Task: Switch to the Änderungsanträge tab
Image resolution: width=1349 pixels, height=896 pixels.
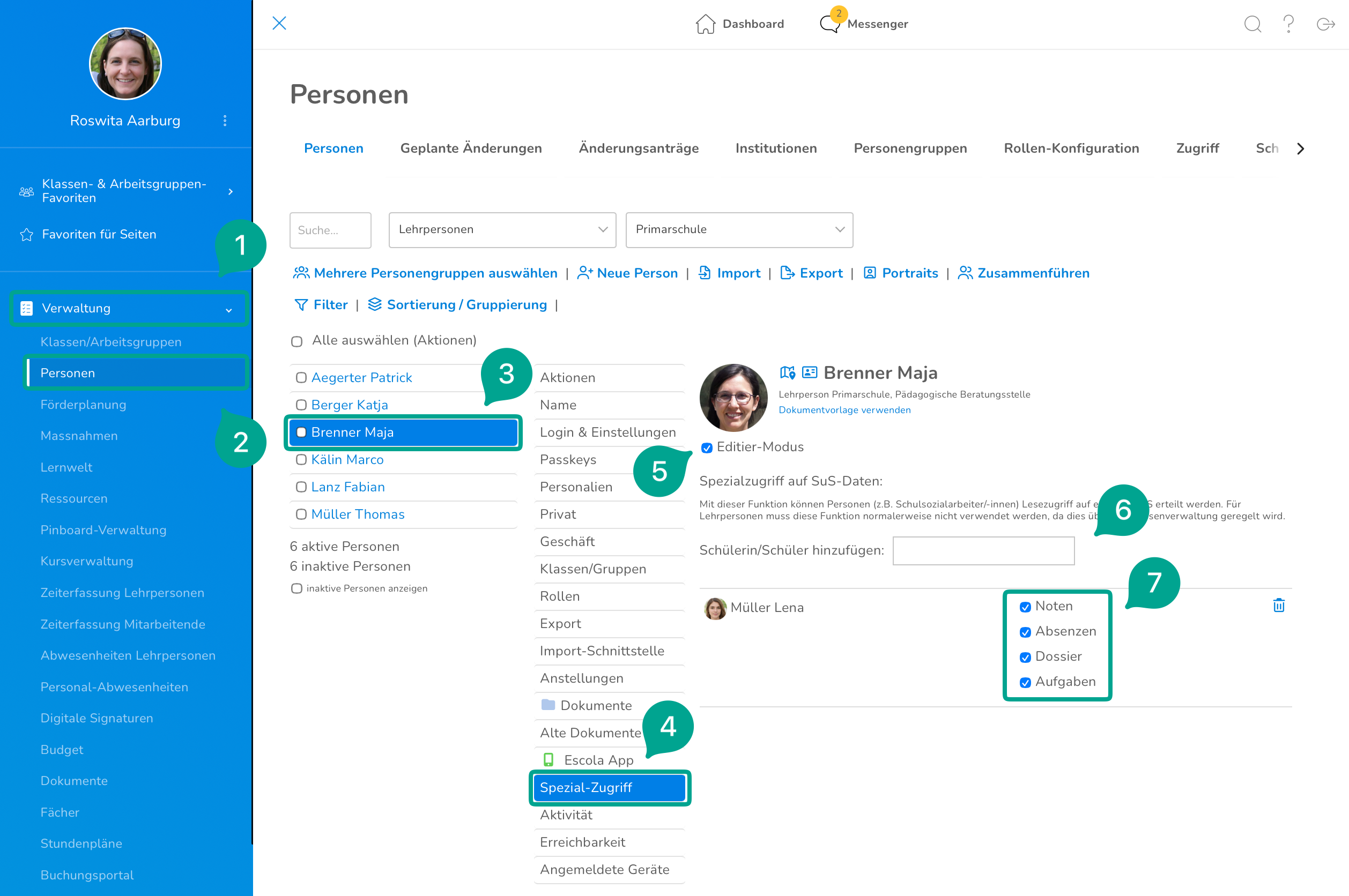Action: pyautogui.click(x=639, y=148)
